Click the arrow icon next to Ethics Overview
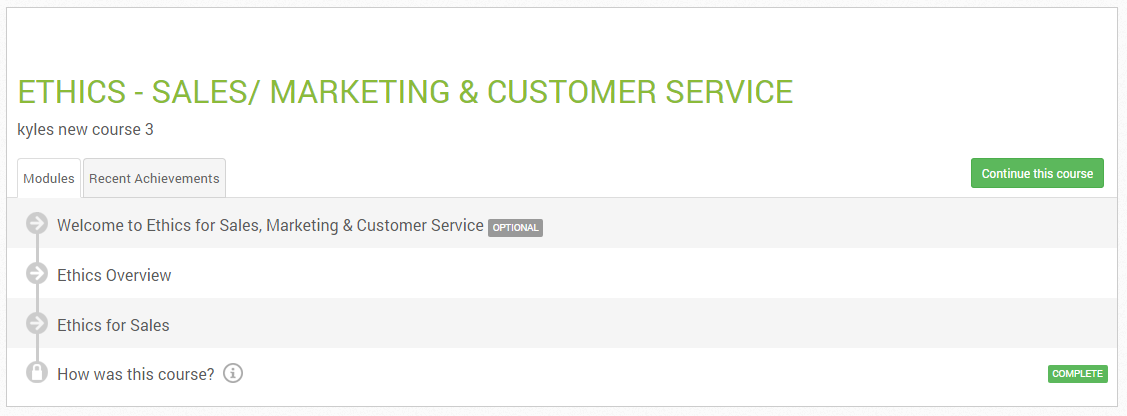The image size is (1127, 416). (37, 274)
